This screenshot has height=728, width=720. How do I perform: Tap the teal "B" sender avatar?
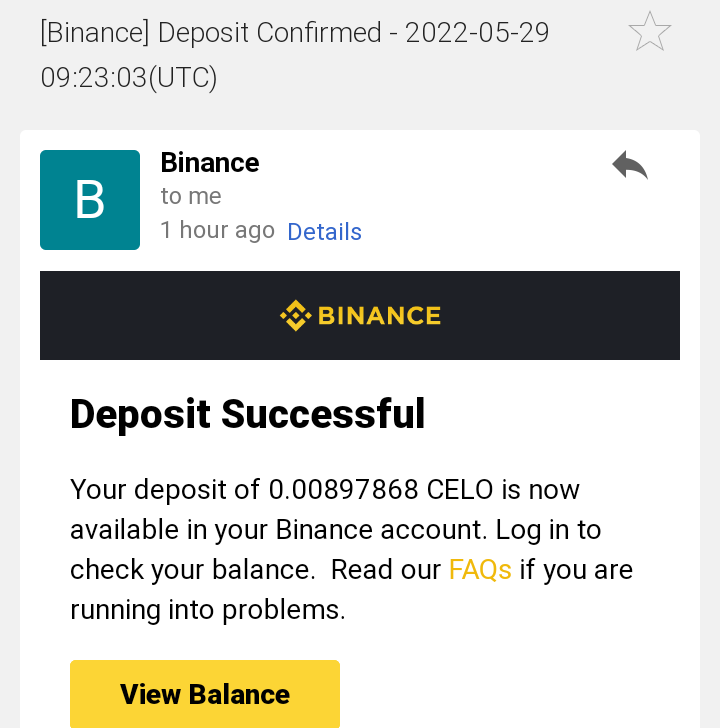pos(90,200)
